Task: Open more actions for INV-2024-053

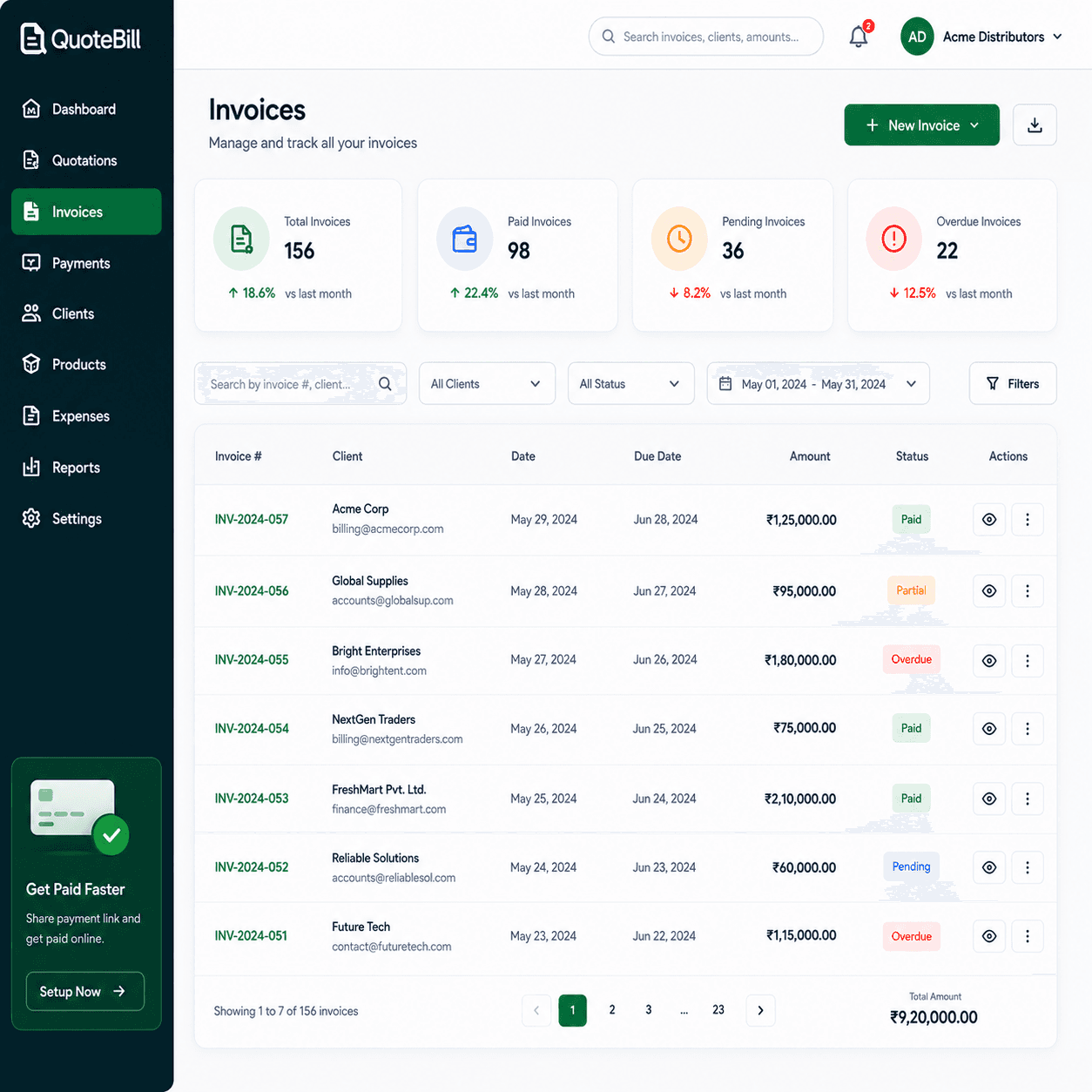Action: (1028, 799)
